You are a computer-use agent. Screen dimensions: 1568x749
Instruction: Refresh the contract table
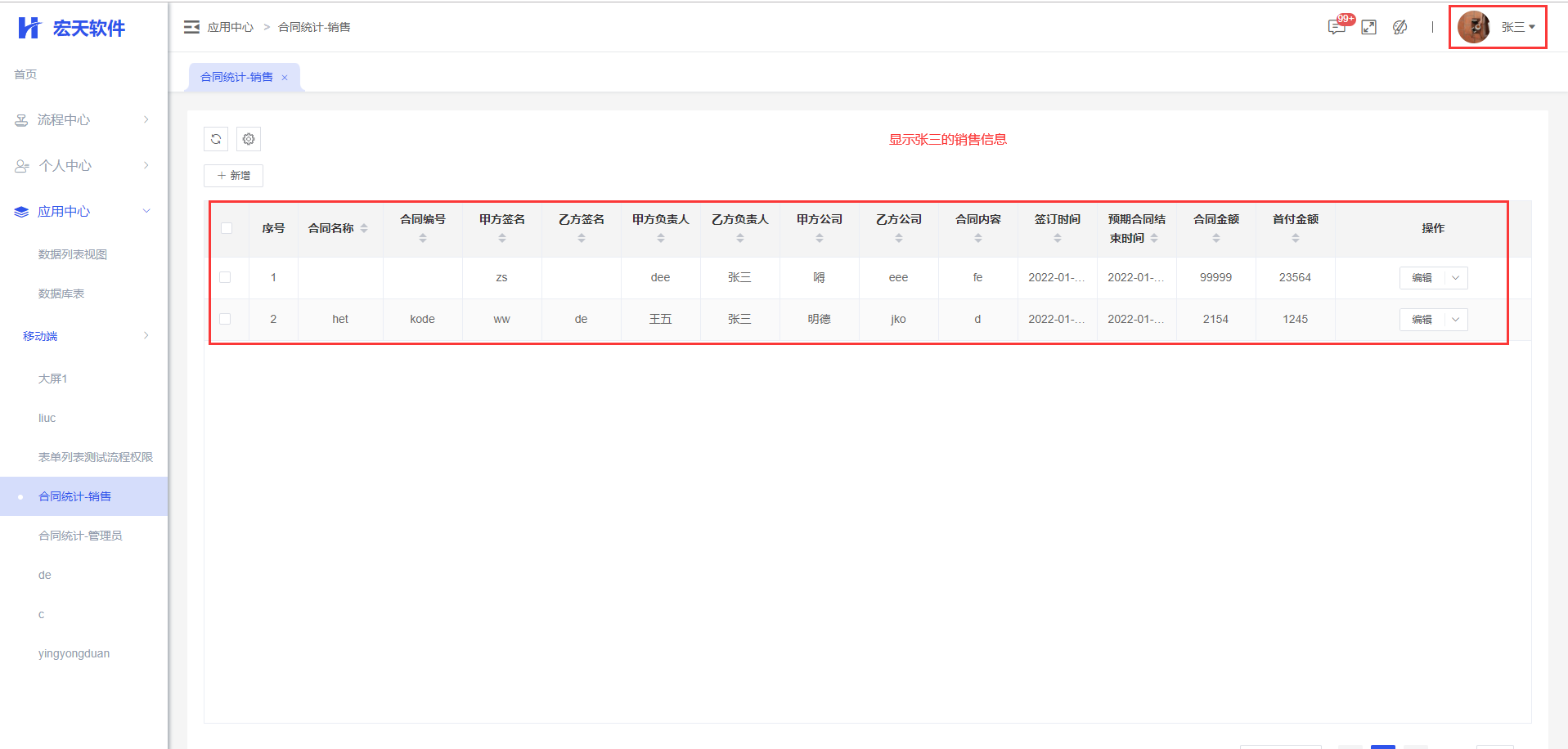[216, 139]
